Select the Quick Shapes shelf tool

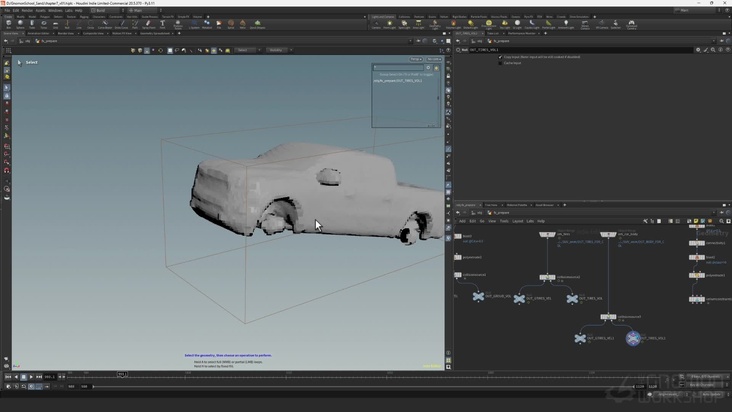click(257, 24)
